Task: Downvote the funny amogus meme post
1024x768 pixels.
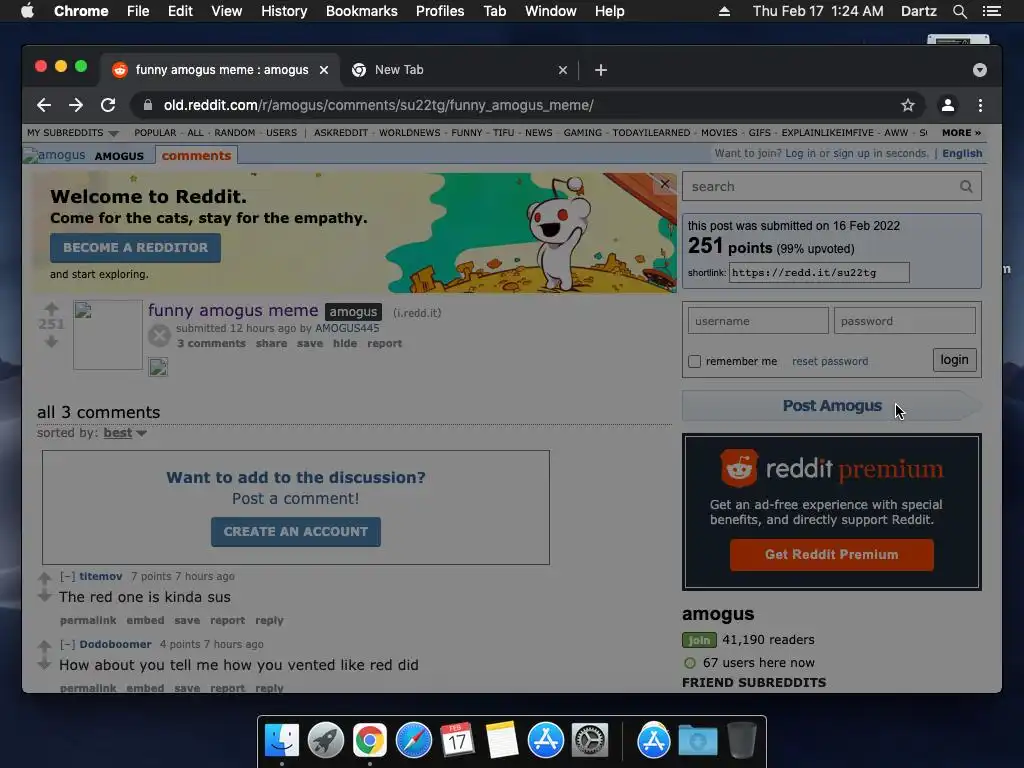Action: pyautogui.click(x=51, y=342)
